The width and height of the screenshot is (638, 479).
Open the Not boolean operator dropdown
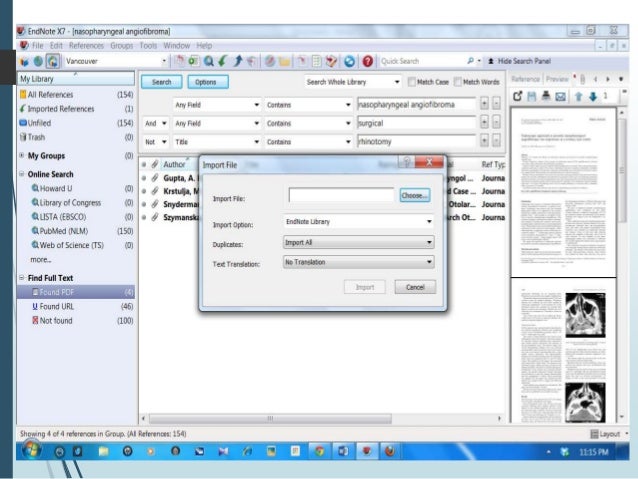click(x=155, y=142)
